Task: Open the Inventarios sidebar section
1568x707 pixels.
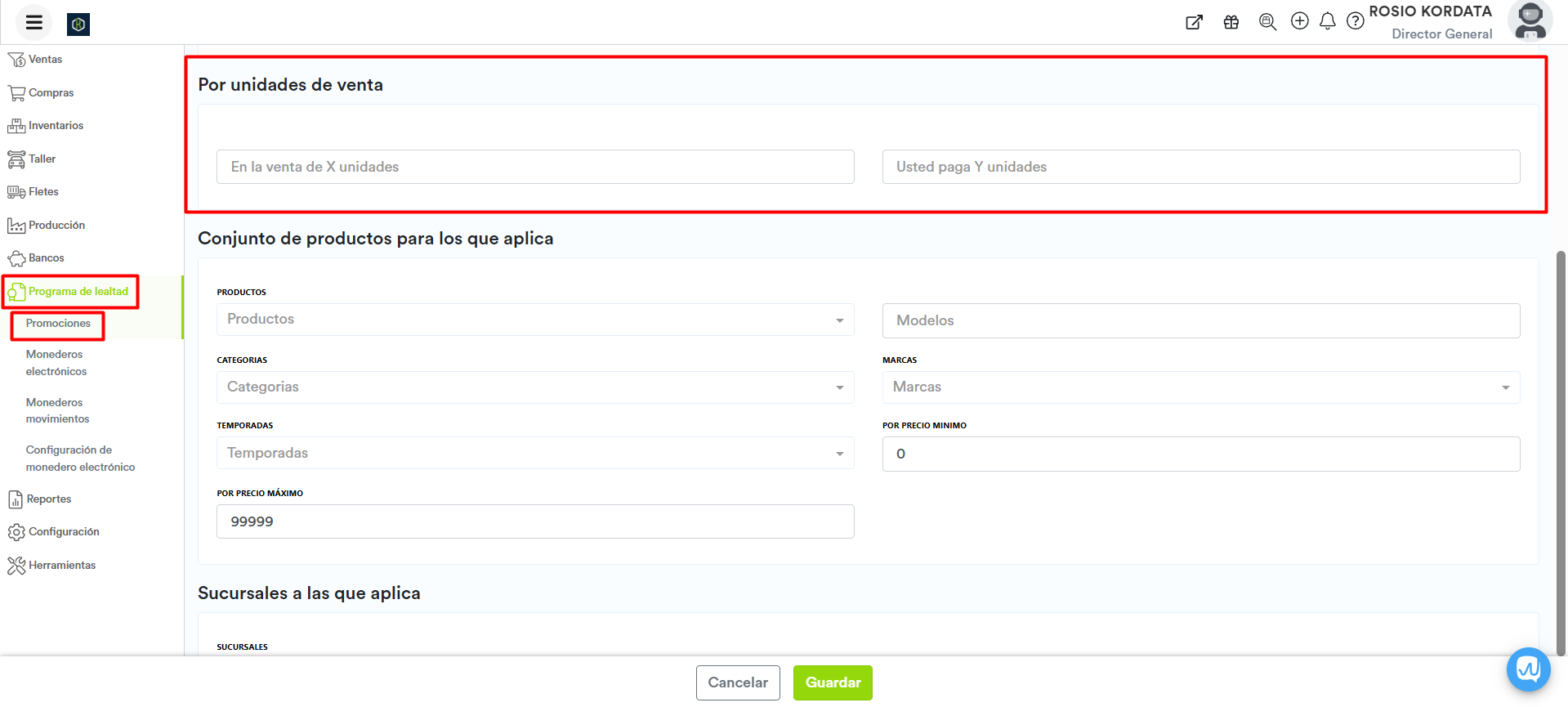Action: pos(56,126)
